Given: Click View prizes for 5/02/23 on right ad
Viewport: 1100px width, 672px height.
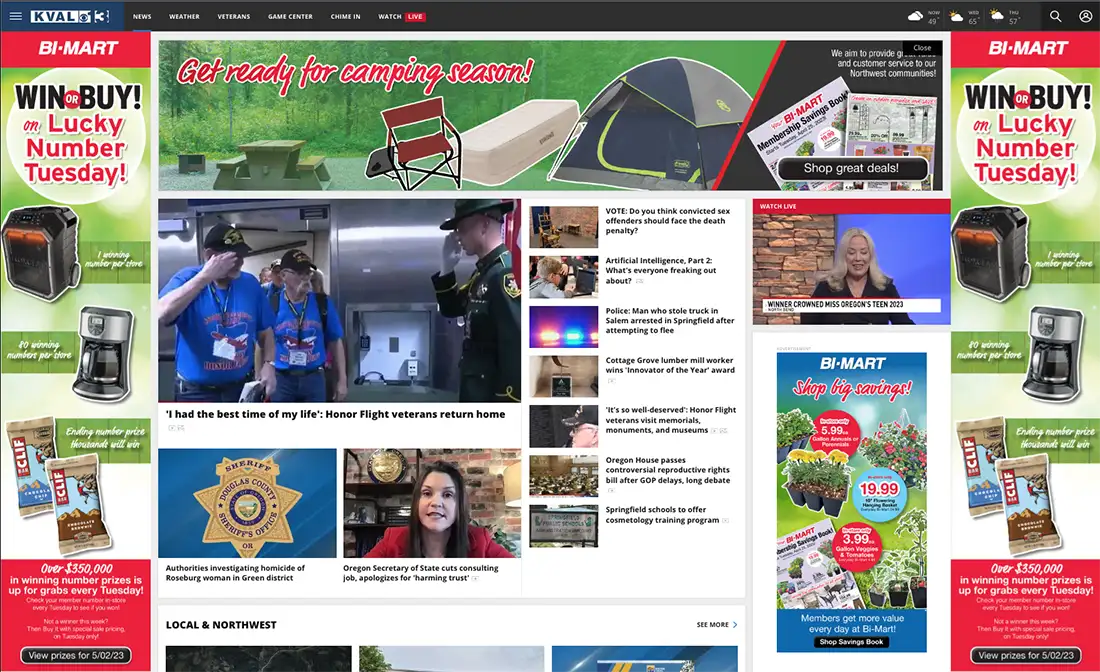Looking at the screenshot, I should pyautogui.click(x=1026, y=655).
